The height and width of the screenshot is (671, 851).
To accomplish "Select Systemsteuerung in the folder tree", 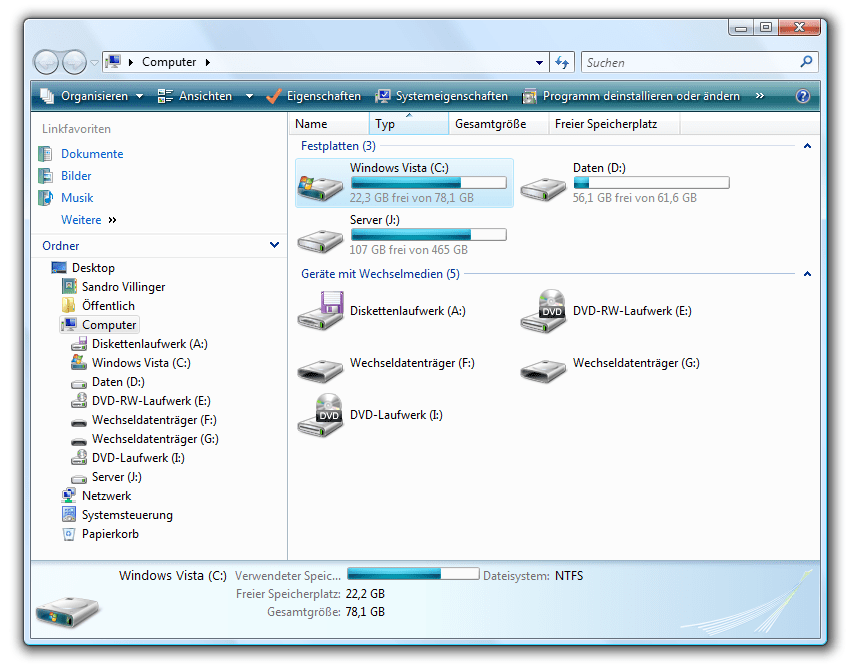I will pos(127,515).
